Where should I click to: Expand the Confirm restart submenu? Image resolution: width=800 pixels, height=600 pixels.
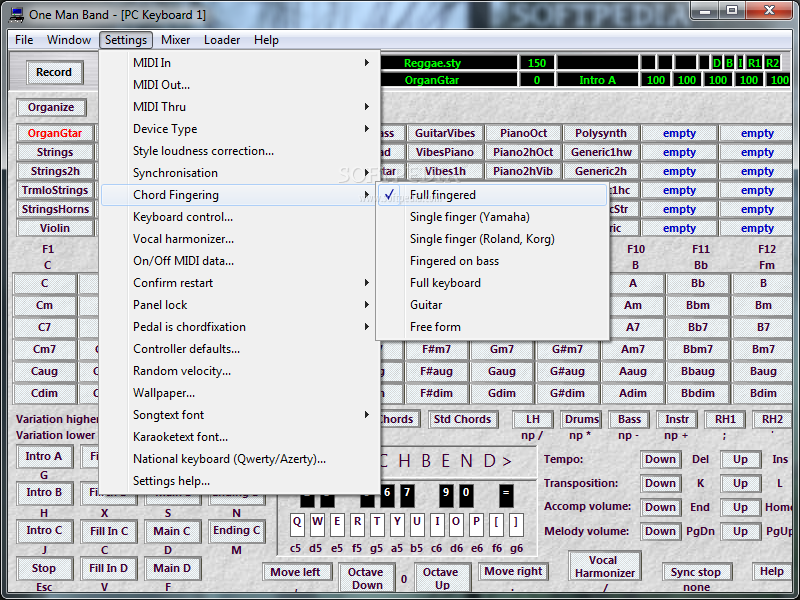[240, 283]
